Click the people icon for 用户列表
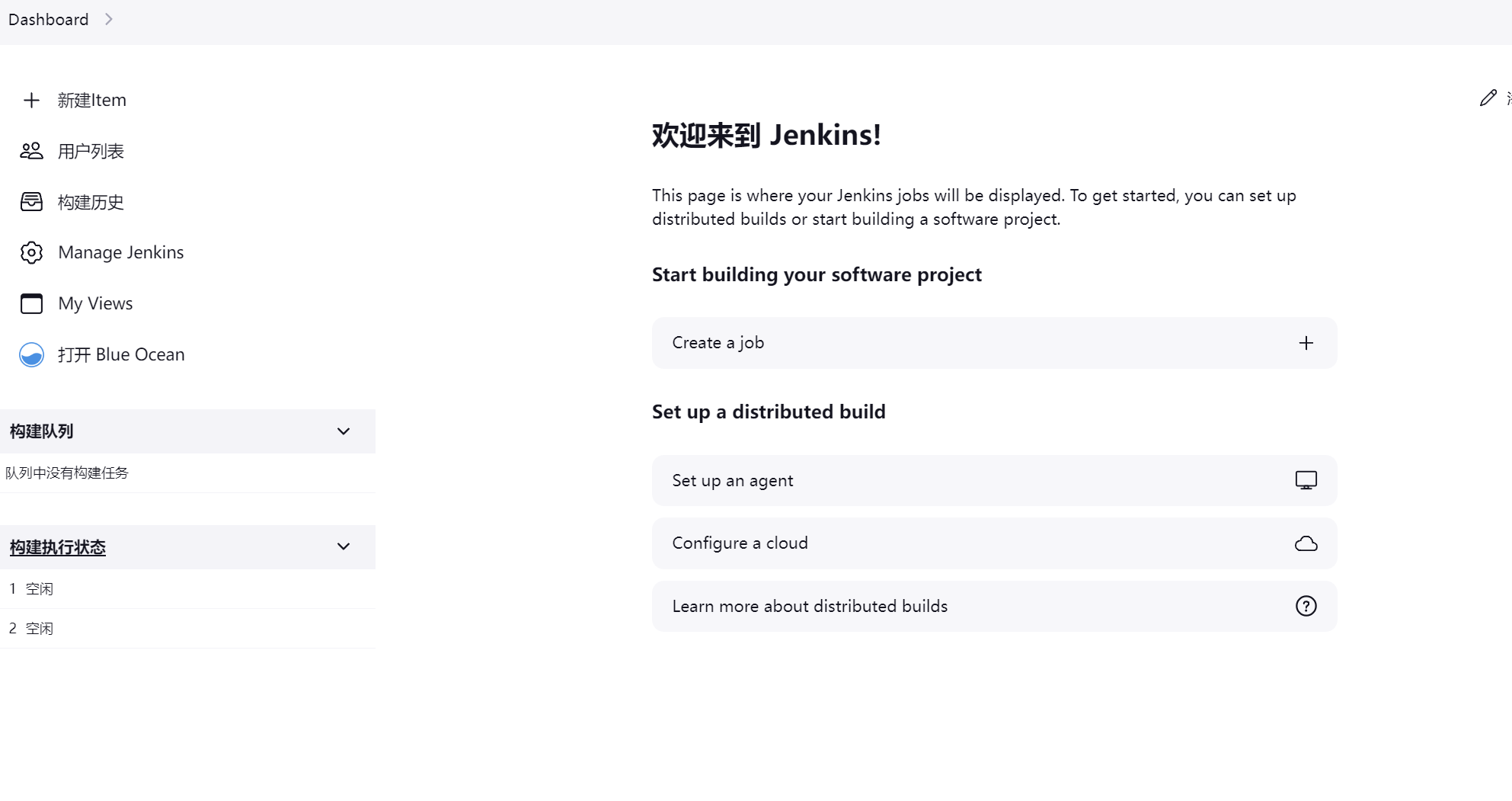The height and width of the screenshot is (801, 1512). pos(31,151)
